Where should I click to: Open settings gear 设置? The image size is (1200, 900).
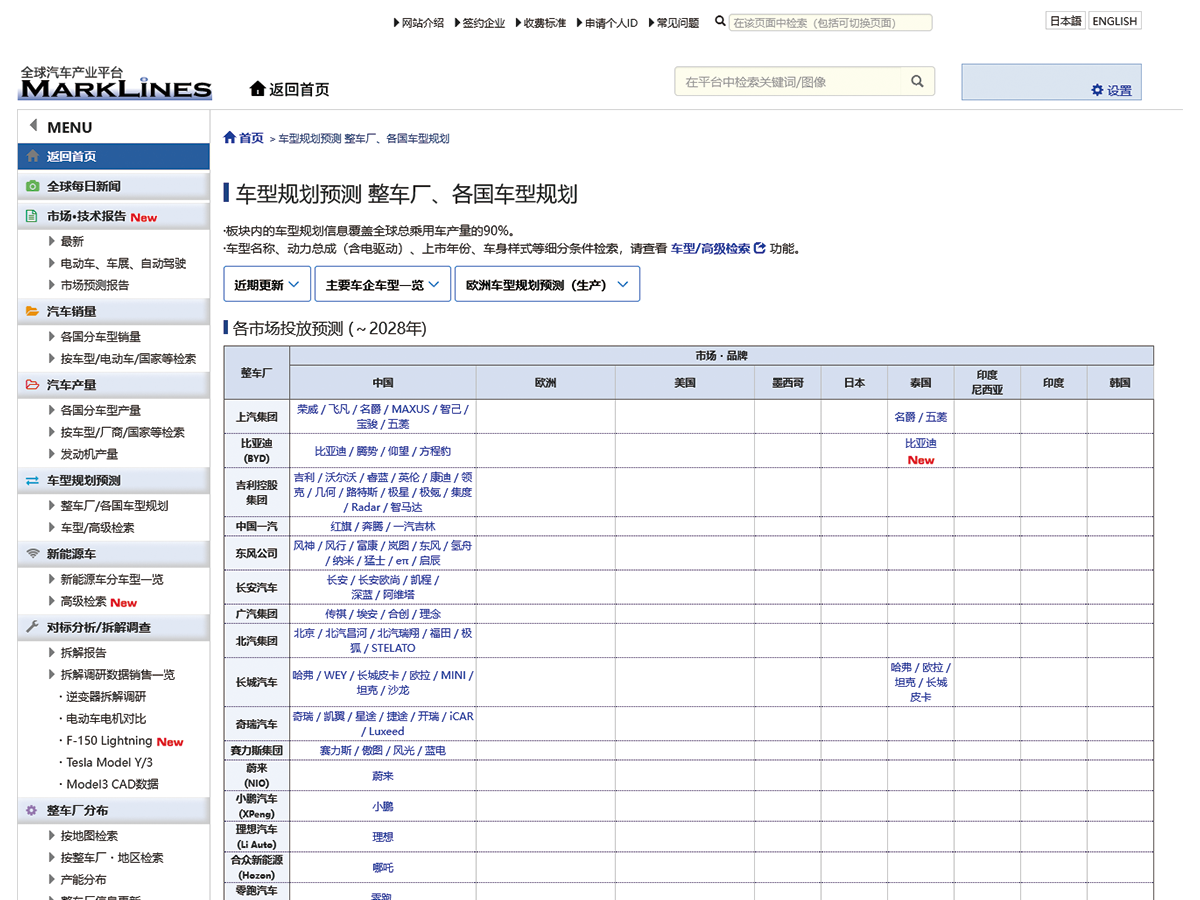pos(1111,90)
